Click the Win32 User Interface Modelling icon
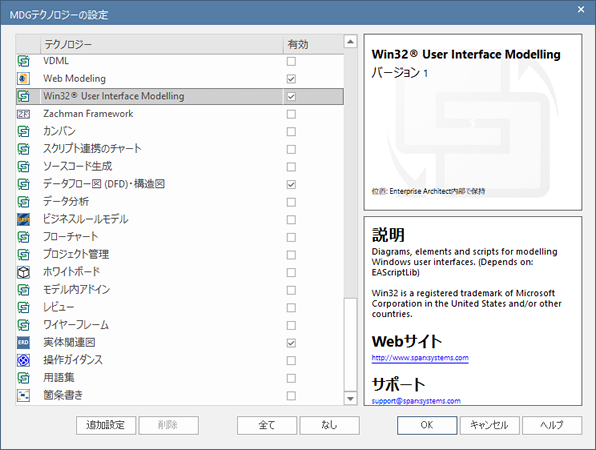Screen dimensions: 596x450 (24, 96)
